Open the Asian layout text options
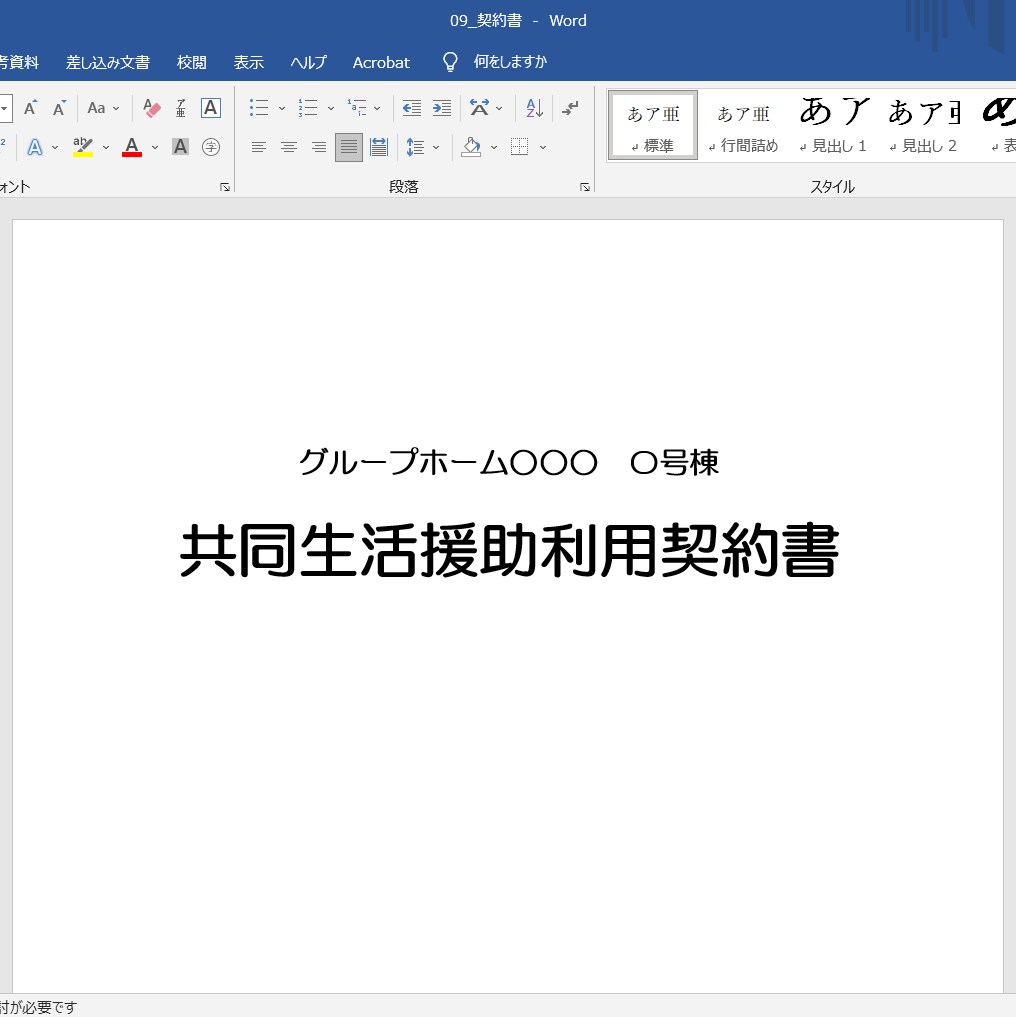This screenshot has width=1016, height=1017. [486, 108]
